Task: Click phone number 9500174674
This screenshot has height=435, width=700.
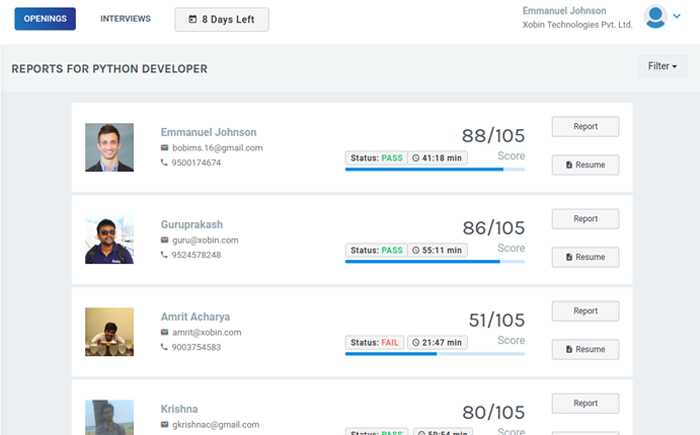Action: coord(196,163)
